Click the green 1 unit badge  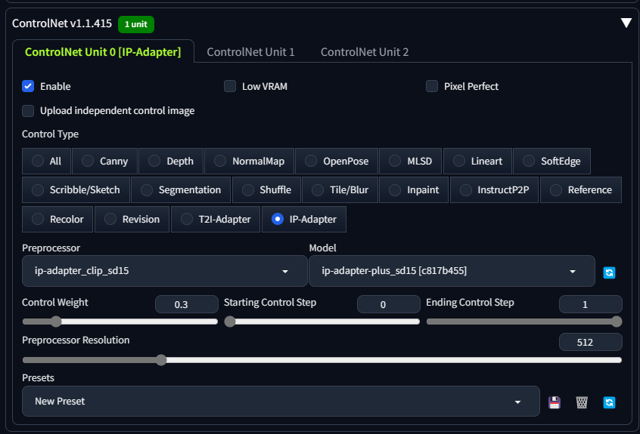[x=136, y=24]
